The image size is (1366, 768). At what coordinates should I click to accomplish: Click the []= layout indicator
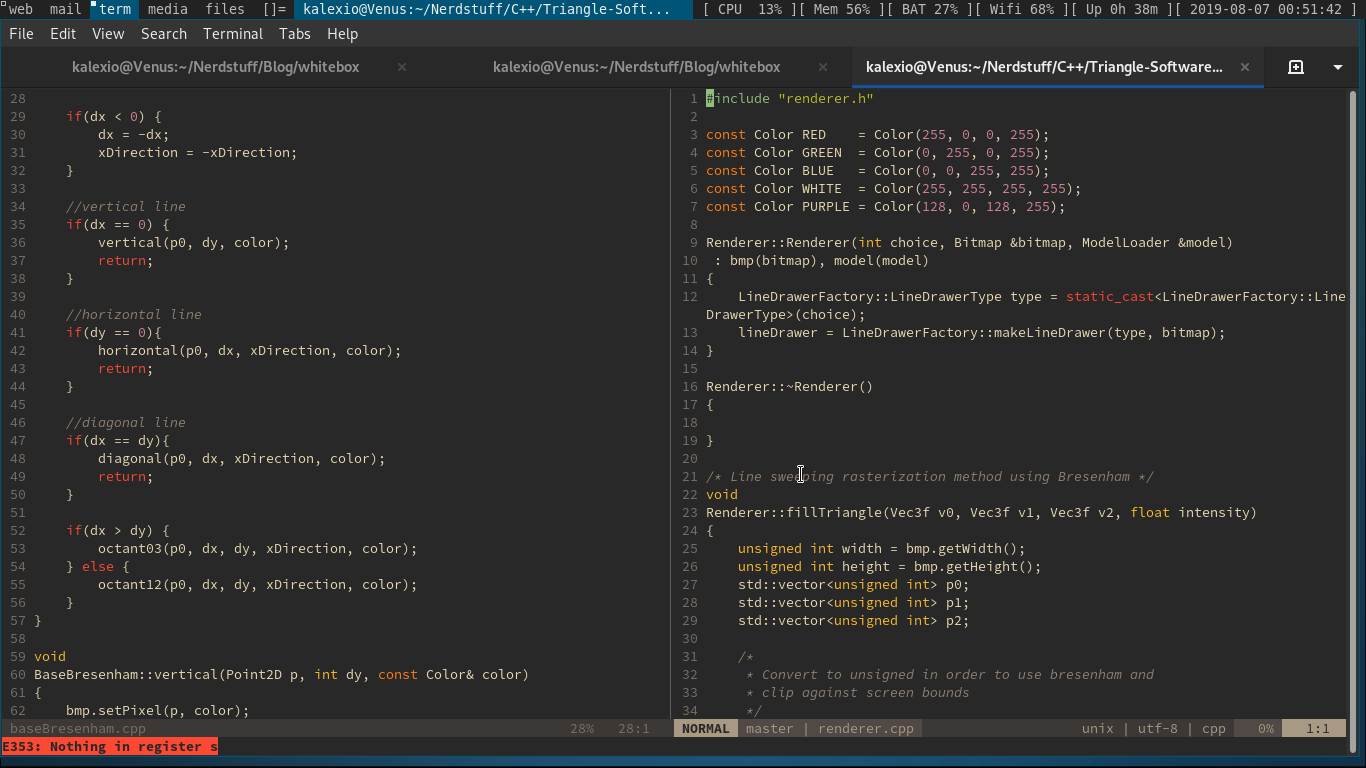click(275, 9)
